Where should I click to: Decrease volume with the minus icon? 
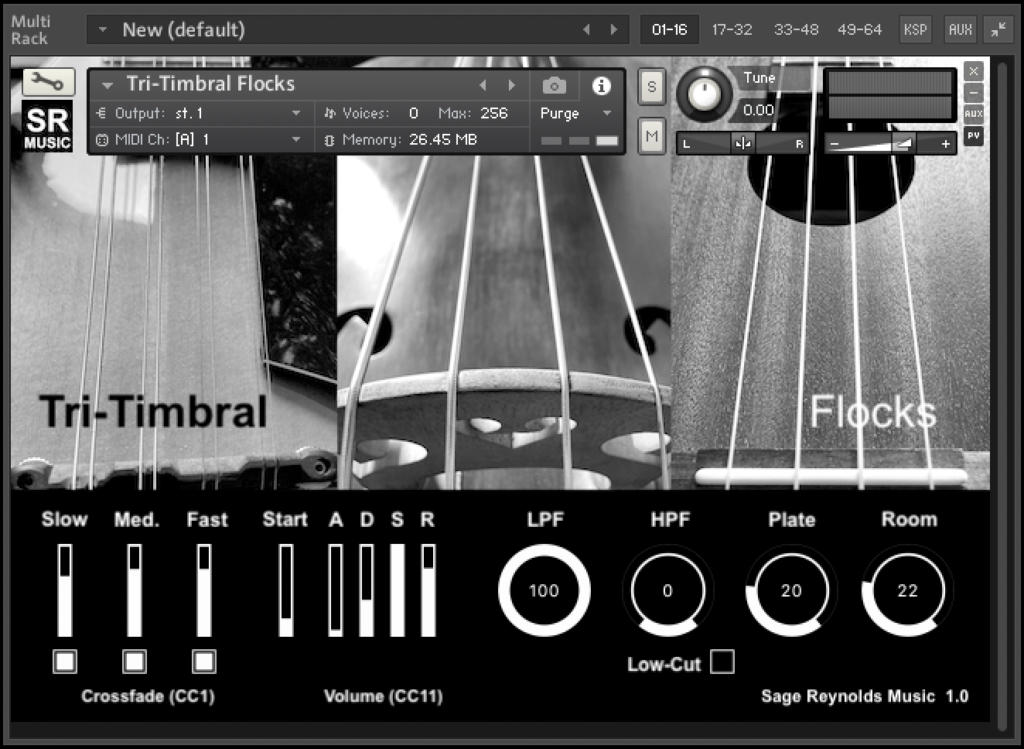pos(834,144)
